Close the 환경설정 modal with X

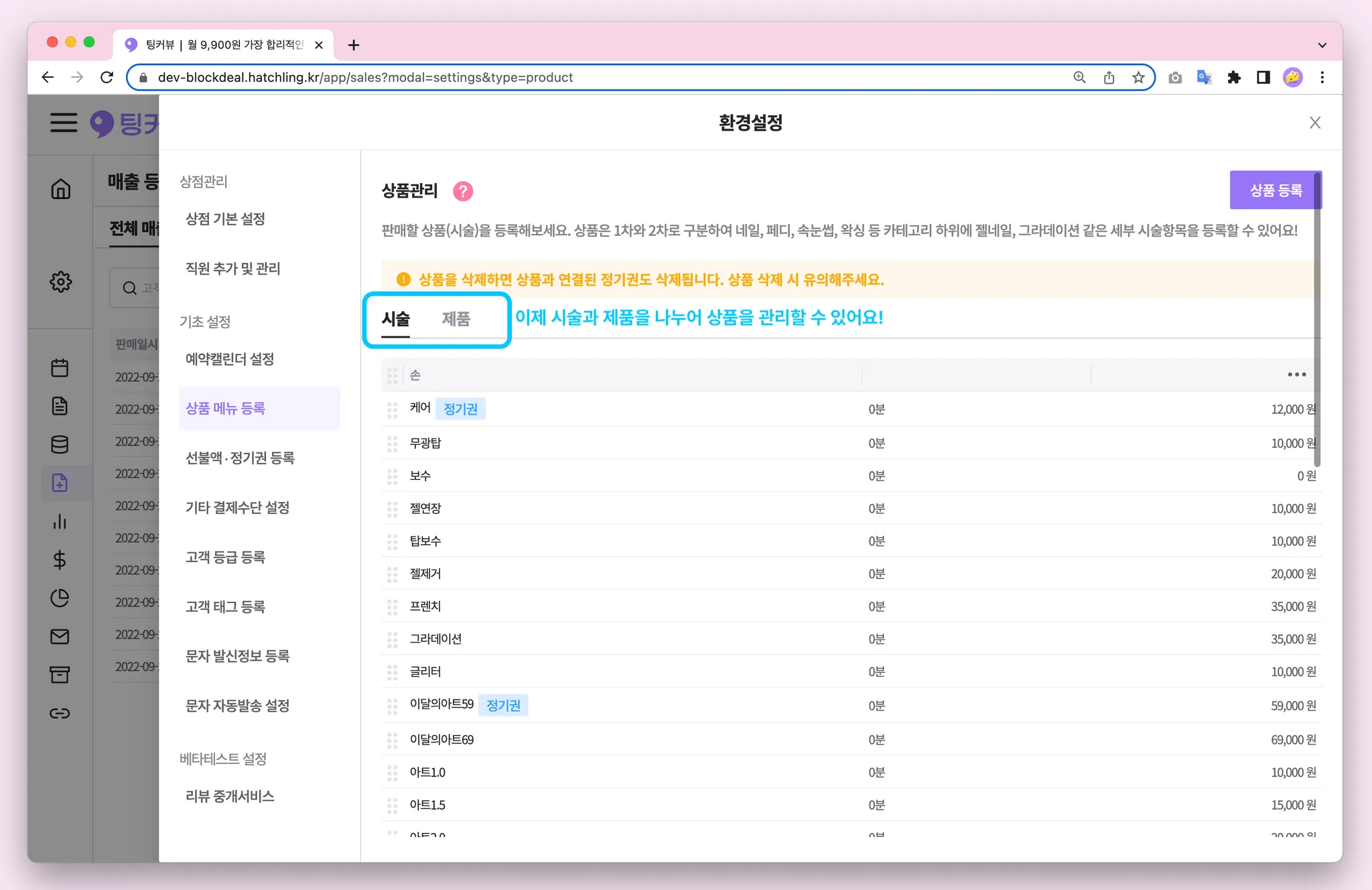click(1314, 123)
